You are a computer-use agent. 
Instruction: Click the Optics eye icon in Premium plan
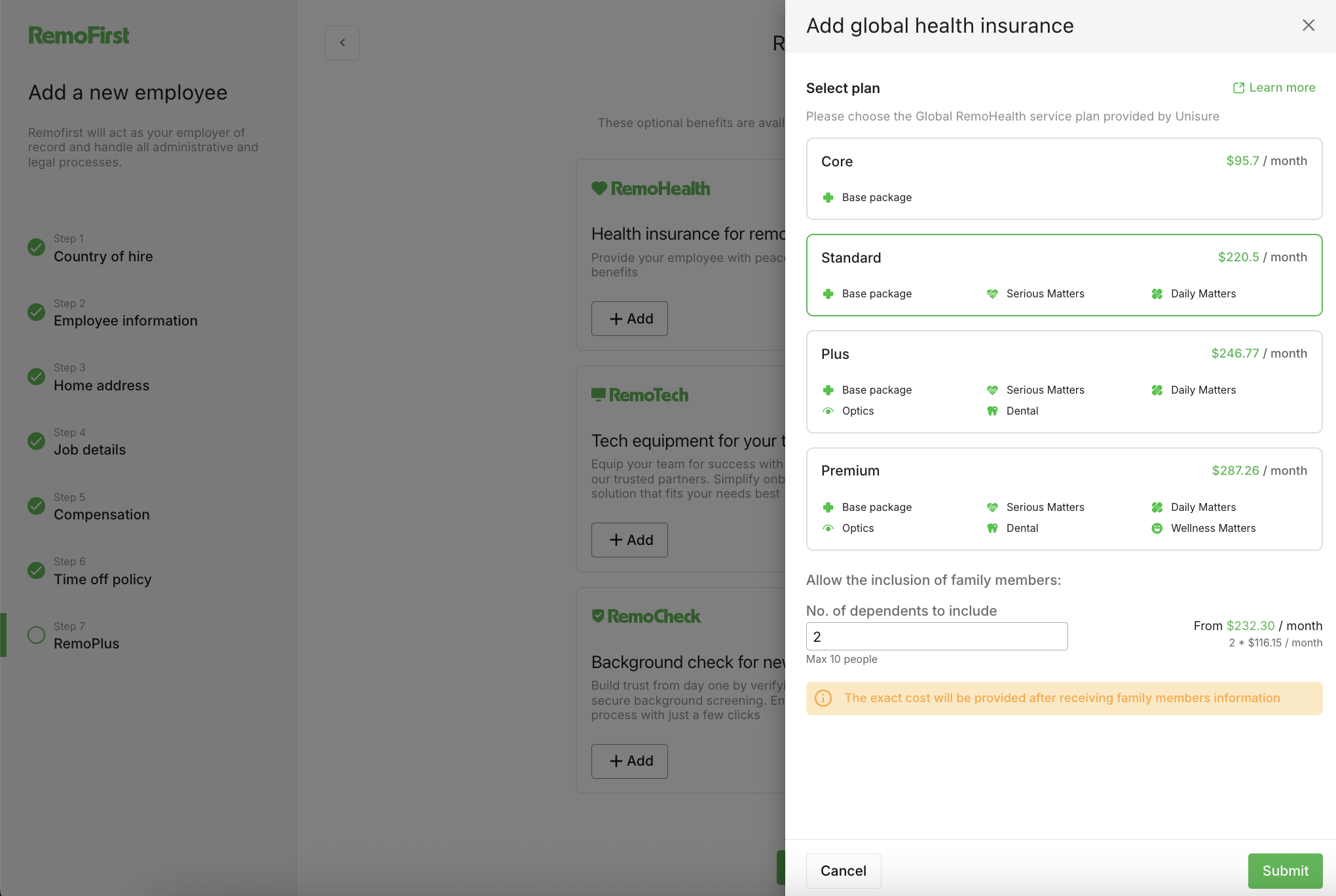click(828, 528)
